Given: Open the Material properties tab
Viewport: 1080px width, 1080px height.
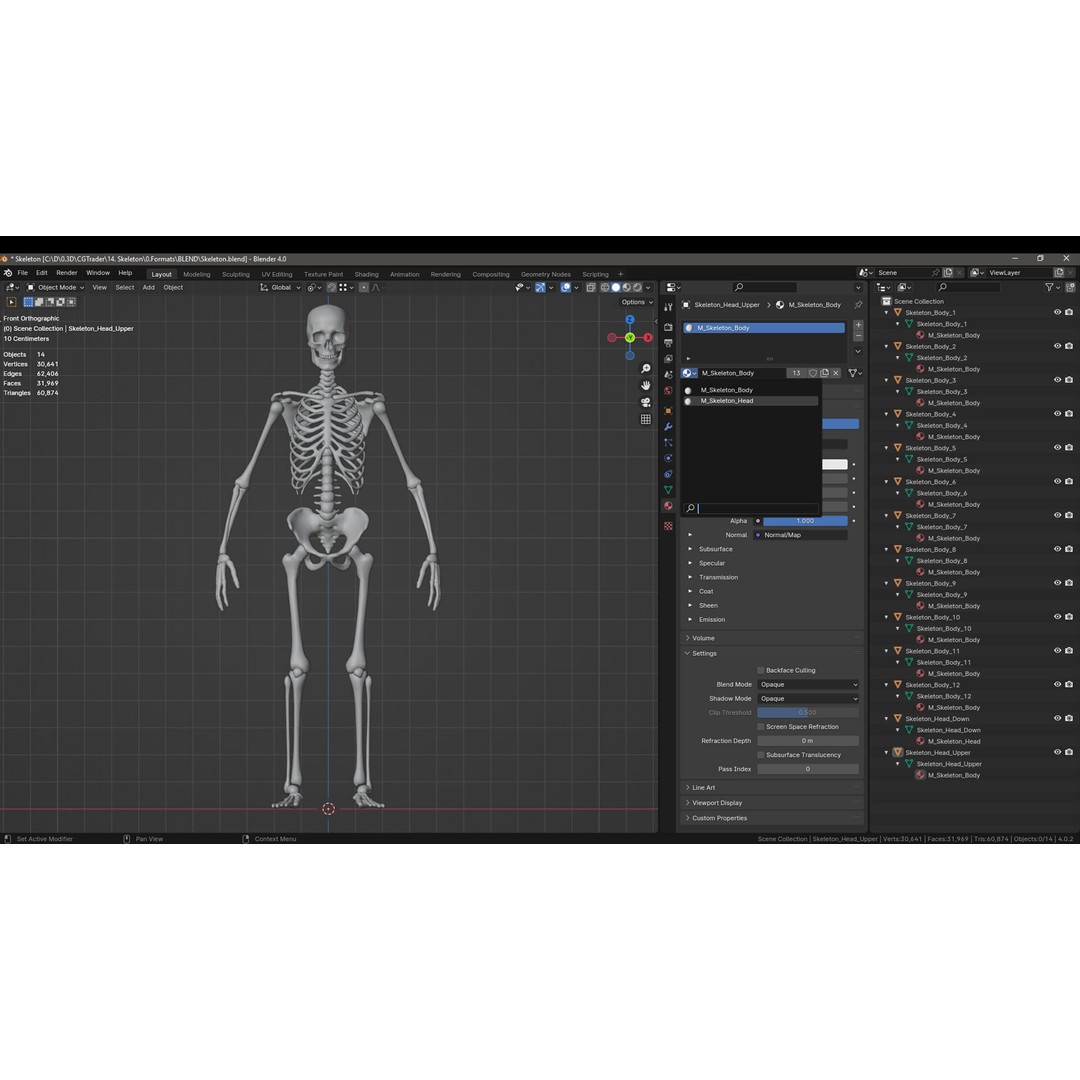Looking at the screenshot, I should coord(668,506).
